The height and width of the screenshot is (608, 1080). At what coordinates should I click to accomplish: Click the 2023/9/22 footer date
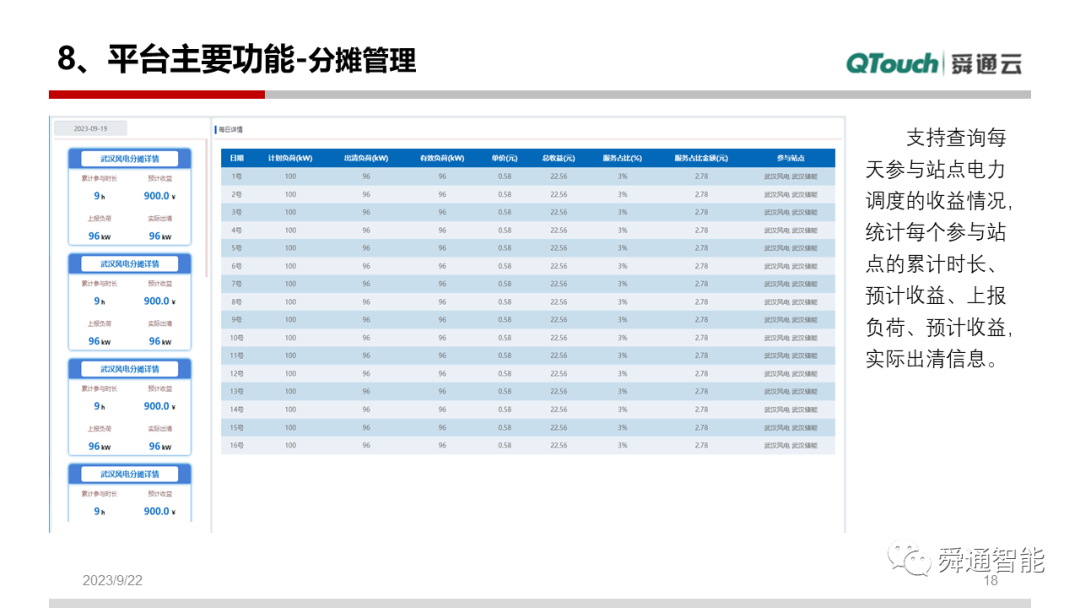112,580
